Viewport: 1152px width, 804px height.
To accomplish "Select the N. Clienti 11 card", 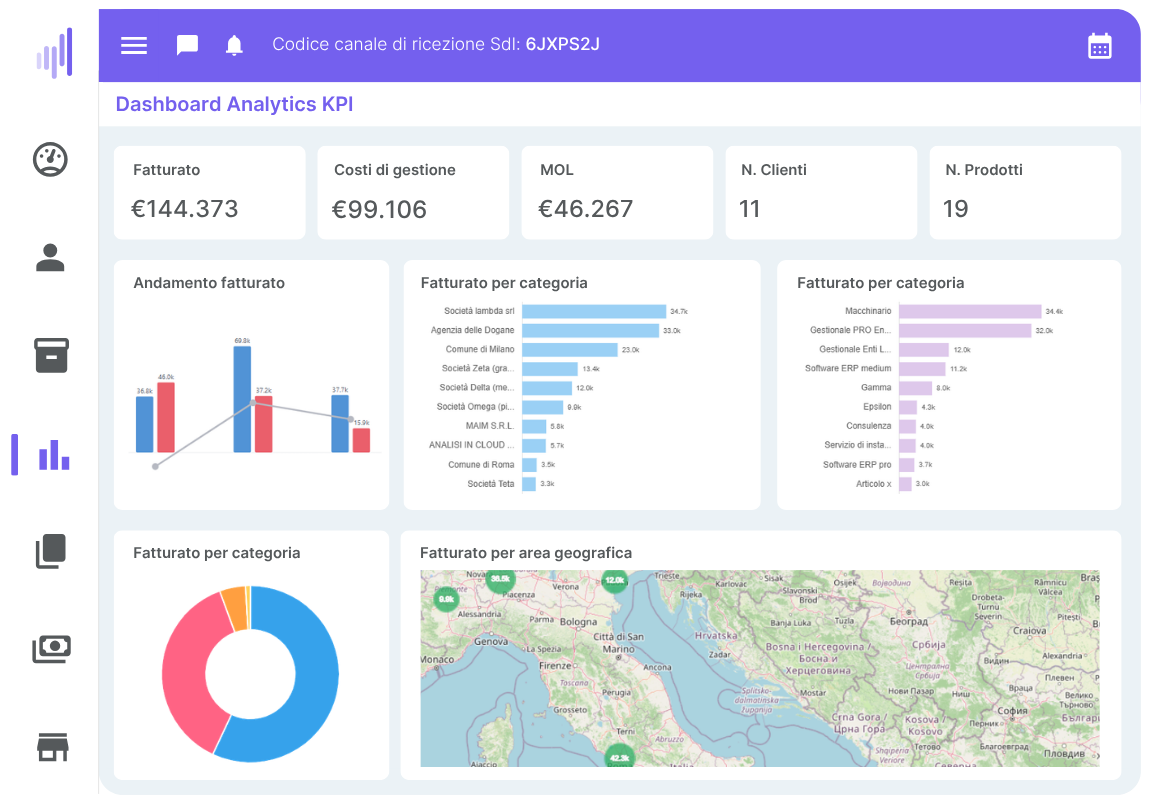I will pos(821,193).
